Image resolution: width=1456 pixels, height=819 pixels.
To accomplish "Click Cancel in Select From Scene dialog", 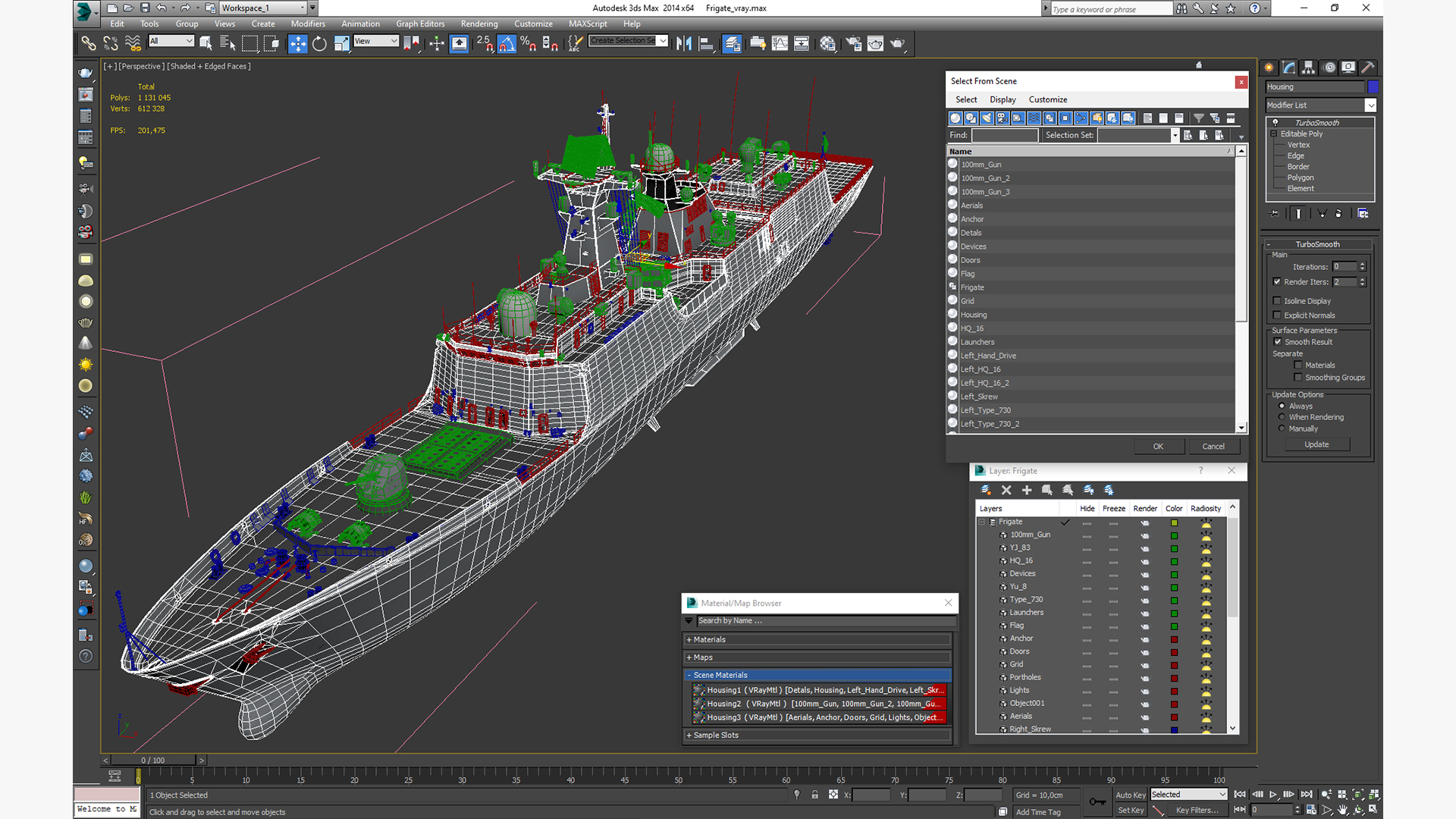I will click(x=1213, y=447).
